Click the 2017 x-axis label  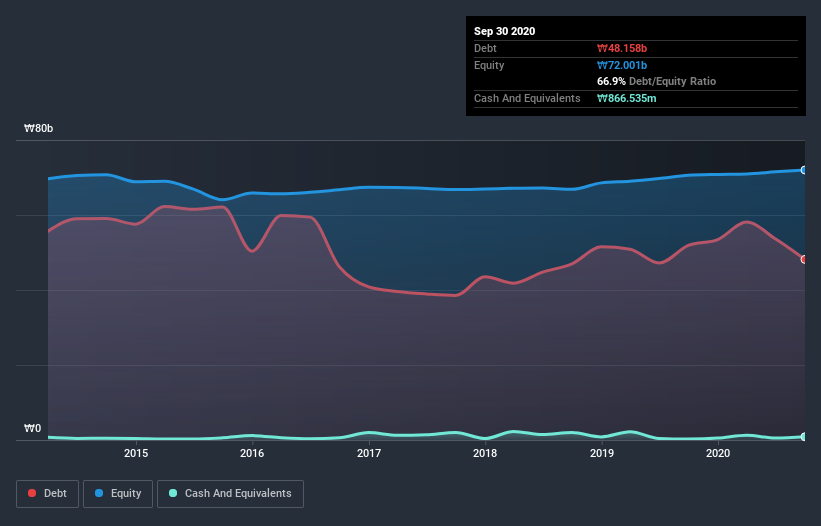pos(369,453)
